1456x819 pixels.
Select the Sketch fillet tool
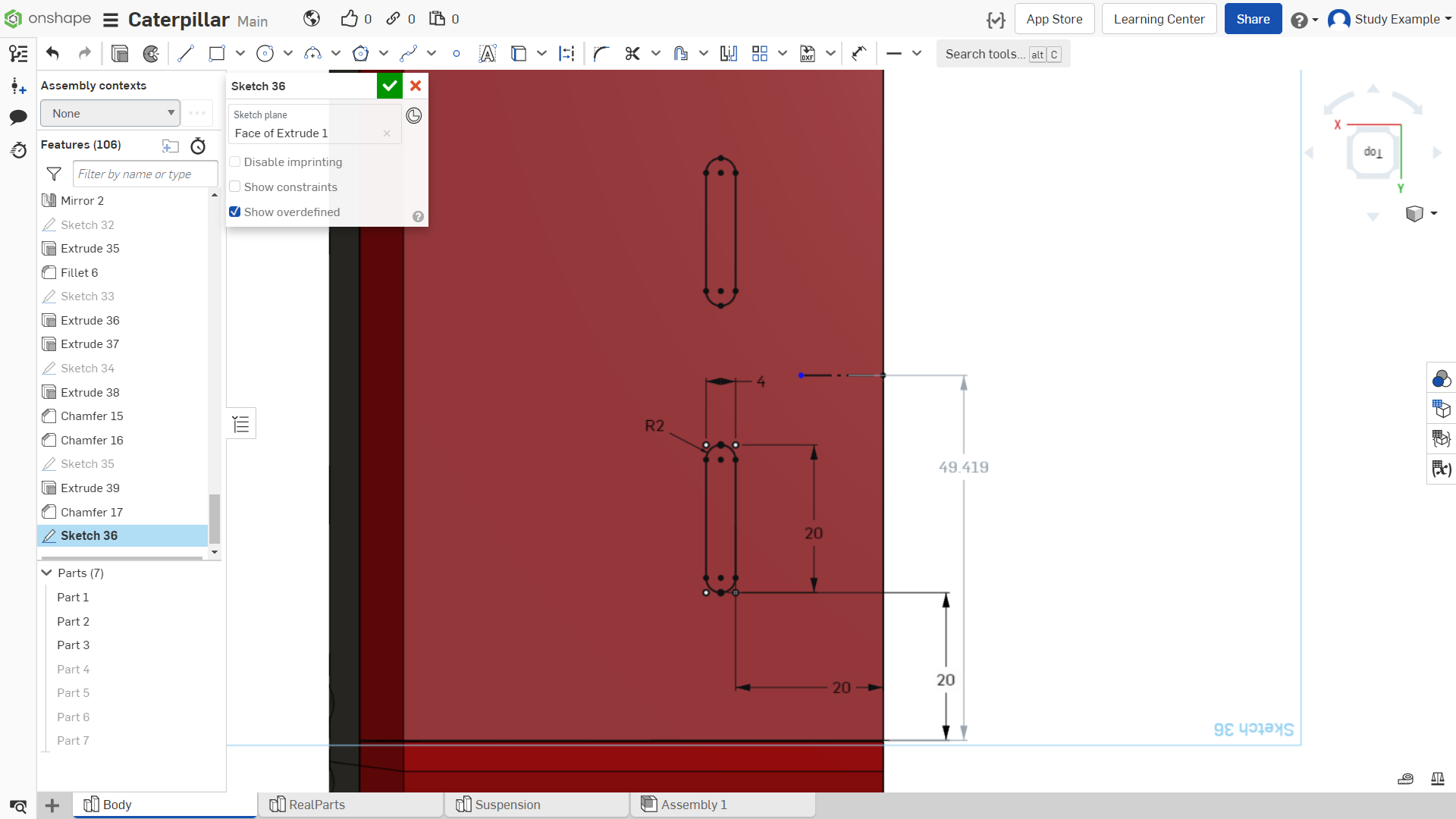(601, 54)
